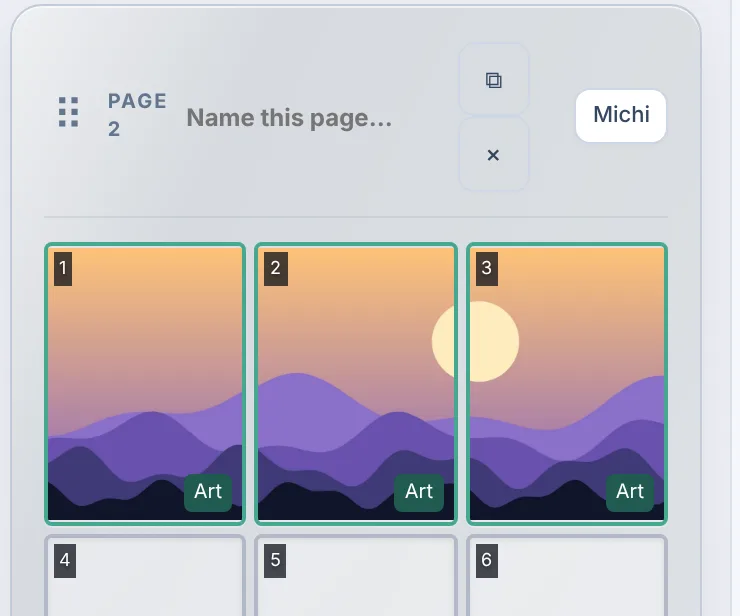Remove Page 2 with the × button
Viewport: 740px width, 616px height.
pyautogui.click(x=494, y=154)
